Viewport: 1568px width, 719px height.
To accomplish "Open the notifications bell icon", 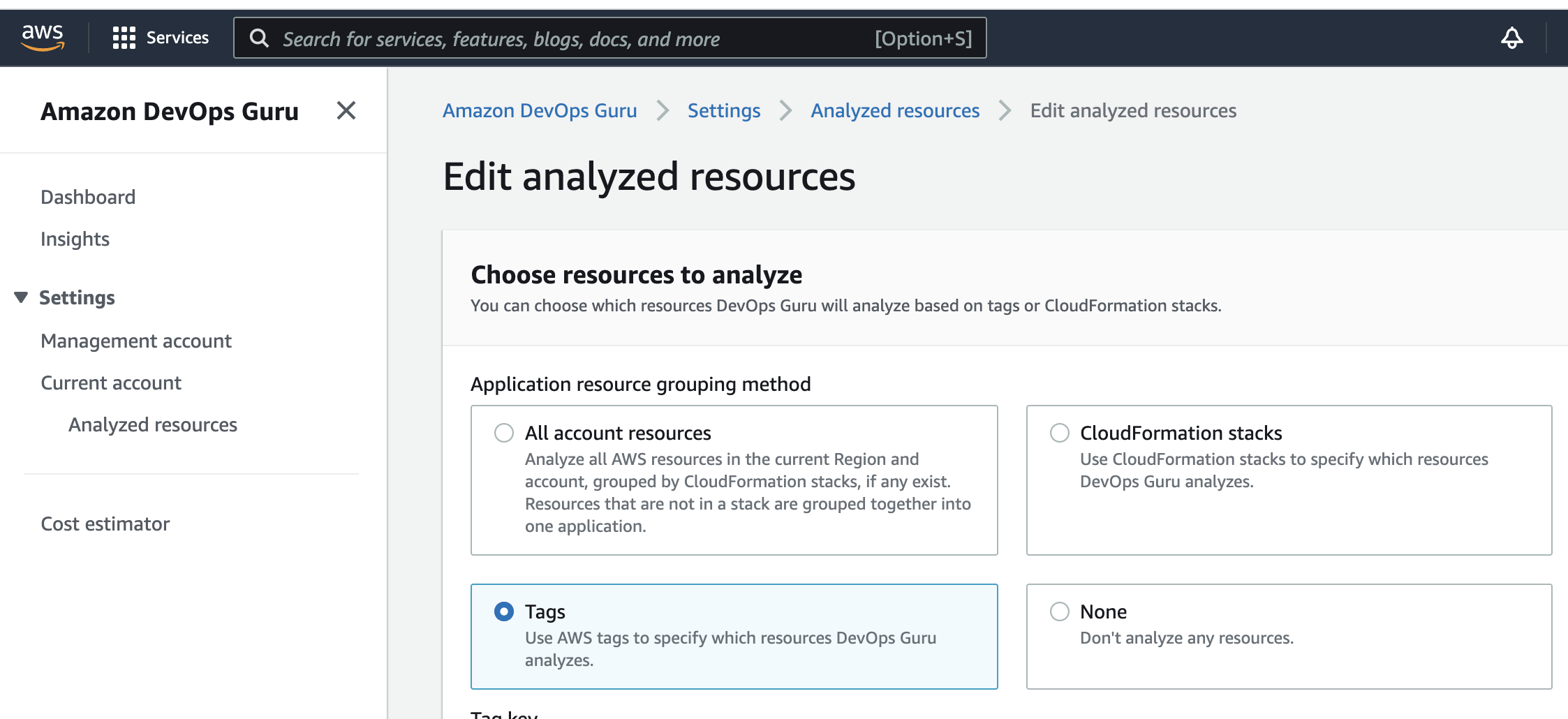I will 1511,38.
